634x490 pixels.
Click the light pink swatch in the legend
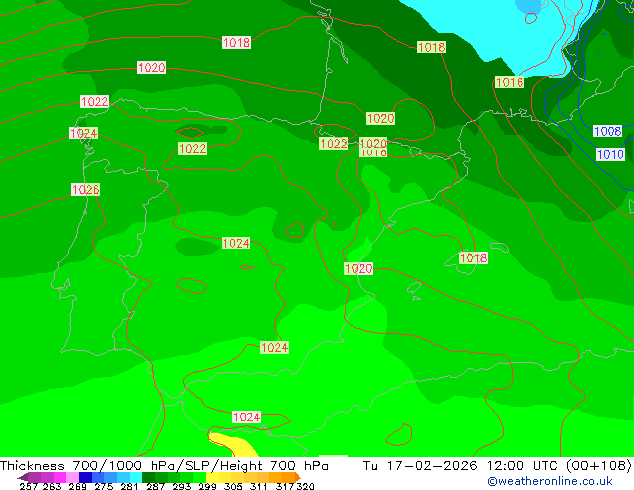[x=72, y=477]
